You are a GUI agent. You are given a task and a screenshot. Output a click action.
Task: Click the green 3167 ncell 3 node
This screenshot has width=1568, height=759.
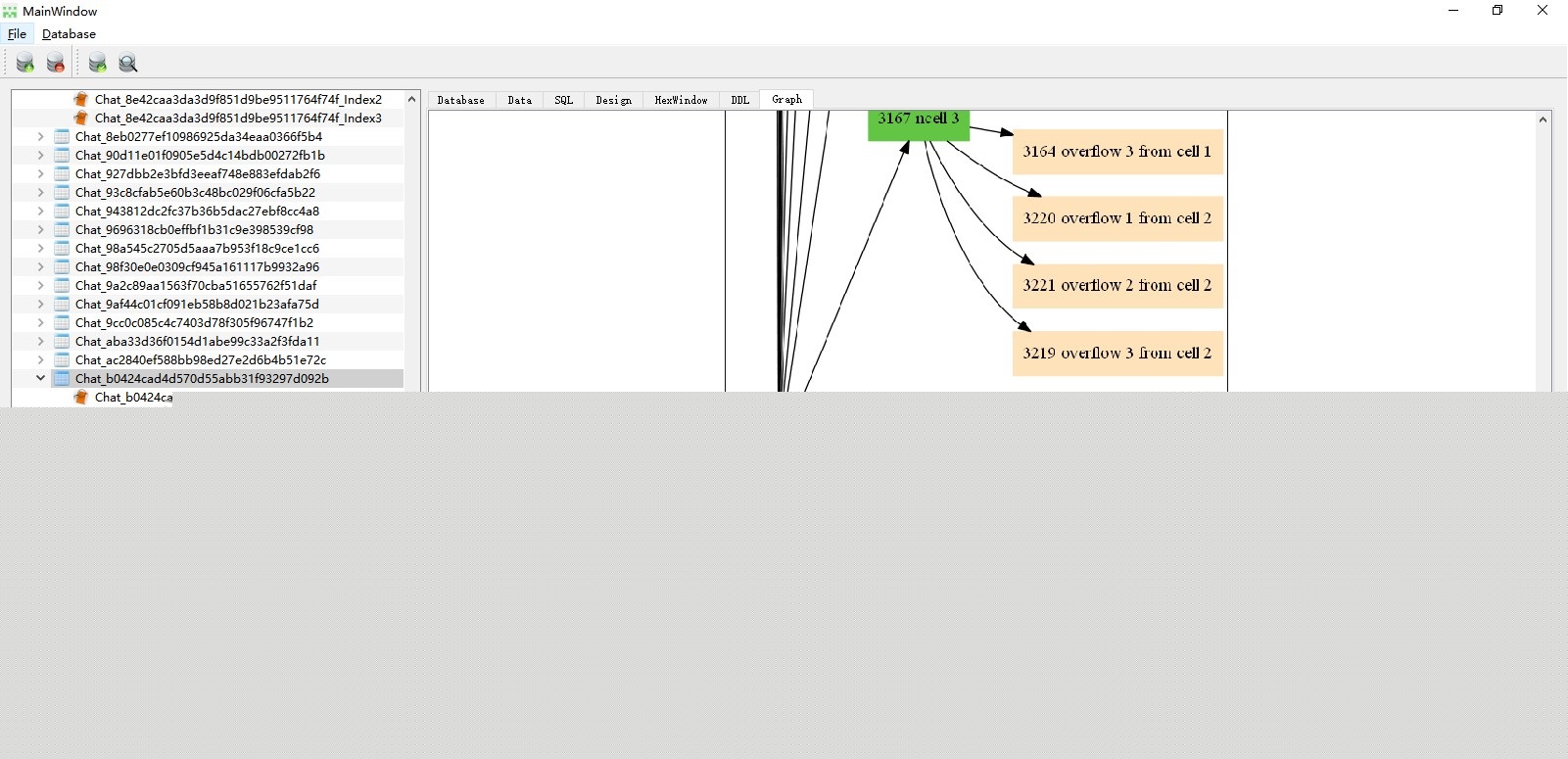[919, 125]
